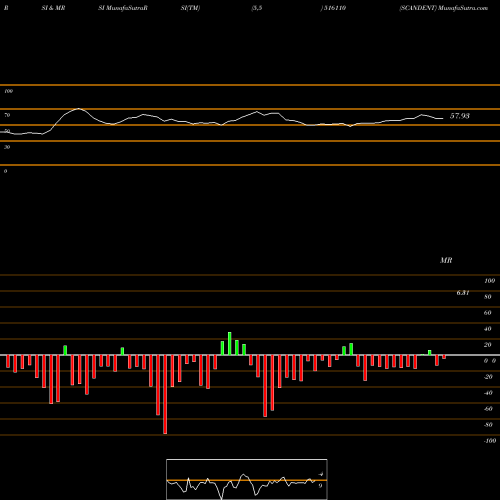Image resolution: width=500 pixels, height=500 pixels.
Task: Select the (SCANDENT) MunafaSutra.com header text
Action: 444,8
